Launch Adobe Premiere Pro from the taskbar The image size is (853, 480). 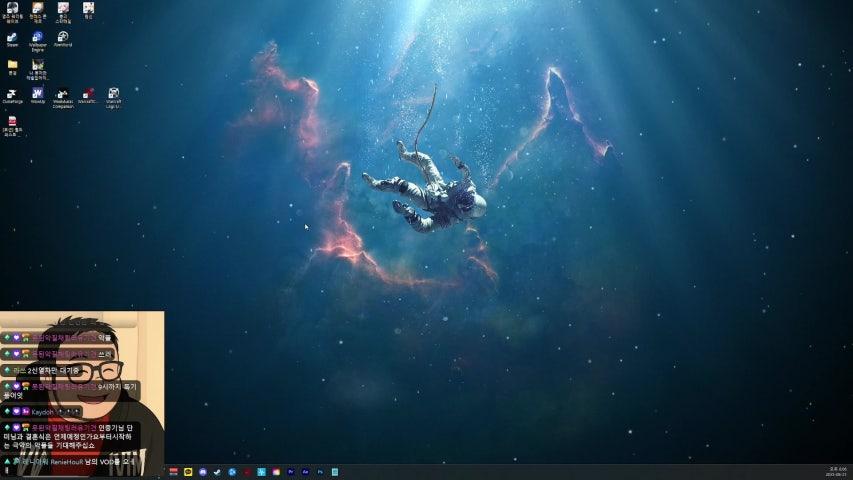(x=290, y=472)
